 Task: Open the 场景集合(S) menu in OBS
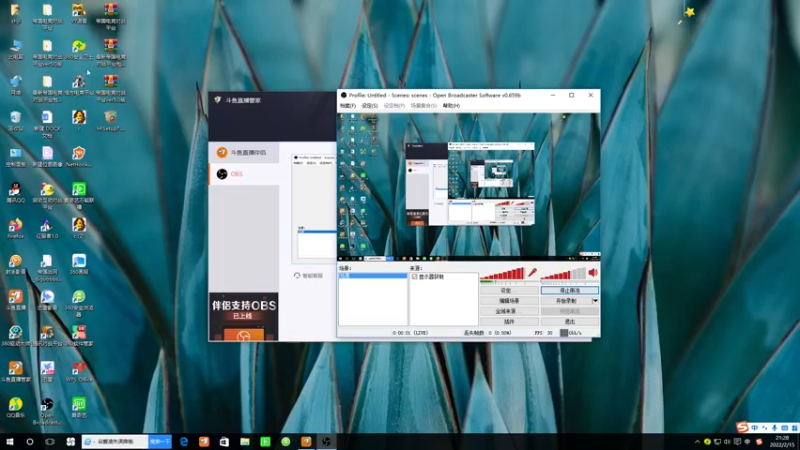coord(423,106)
